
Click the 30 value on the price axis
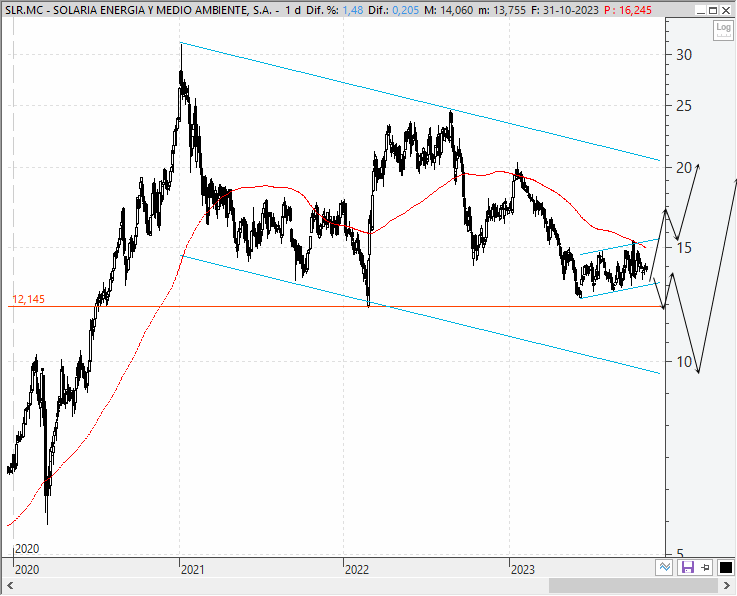coord(684,55)
